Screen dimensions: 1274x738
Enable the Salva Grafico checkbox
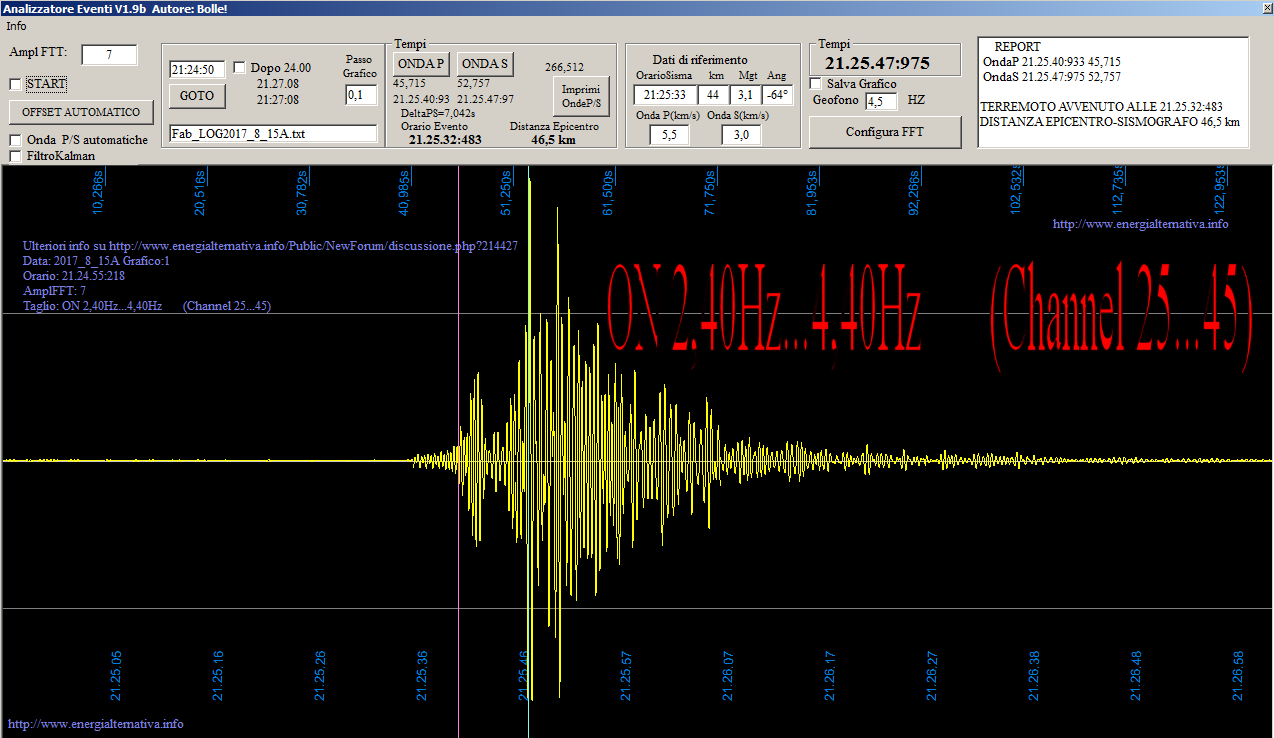pyautogui.click(x=815, y=84)
